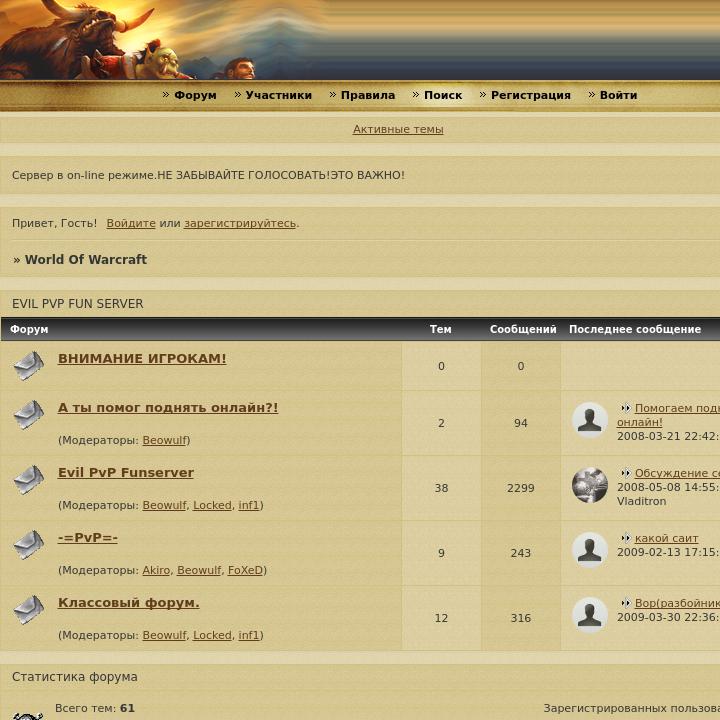Screen dimensions: 720x720
Task: Follow the Войдите link in greeting
Action: click(131, 223)
